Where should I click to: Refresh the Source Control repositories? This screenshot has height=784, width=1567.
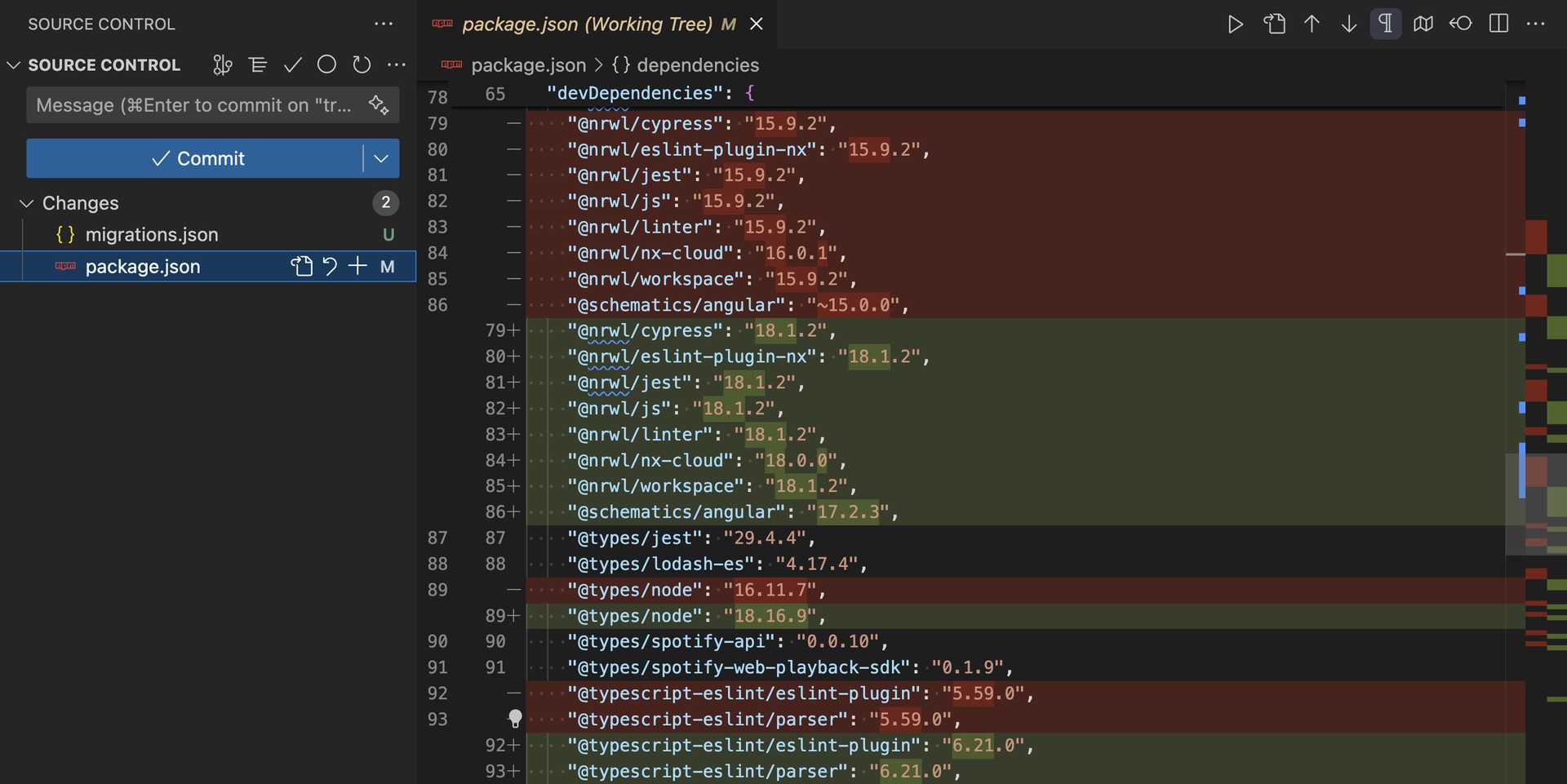click(362, 64)
